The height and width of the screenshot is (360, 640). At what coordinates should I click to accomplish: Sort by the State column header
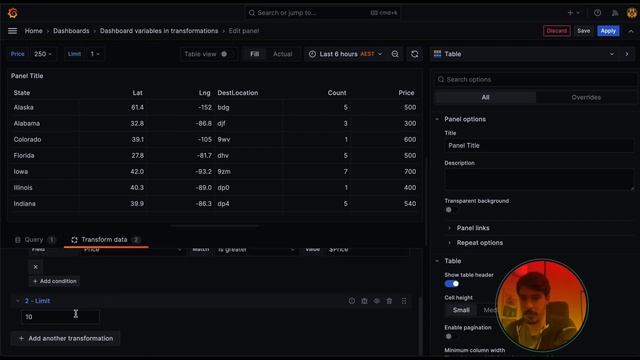tap(22, 93)
